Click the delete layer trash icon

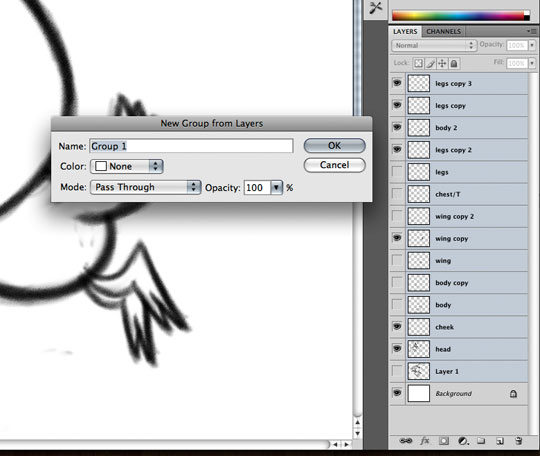(519, 441)
